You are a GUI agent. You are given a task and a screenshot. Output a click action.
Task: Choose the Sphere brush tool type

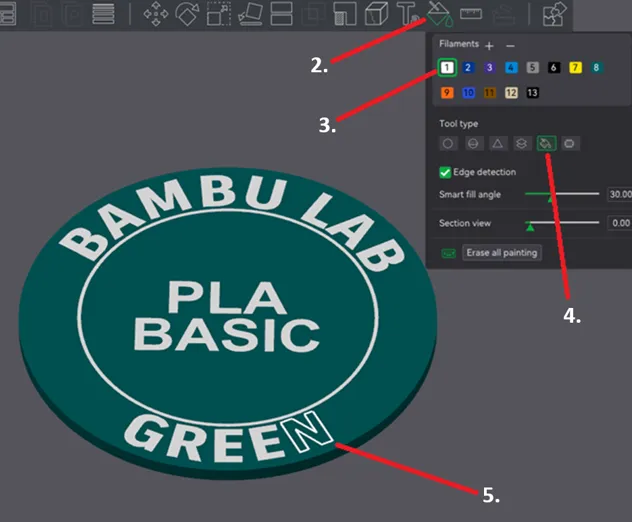tap(473, 143)
